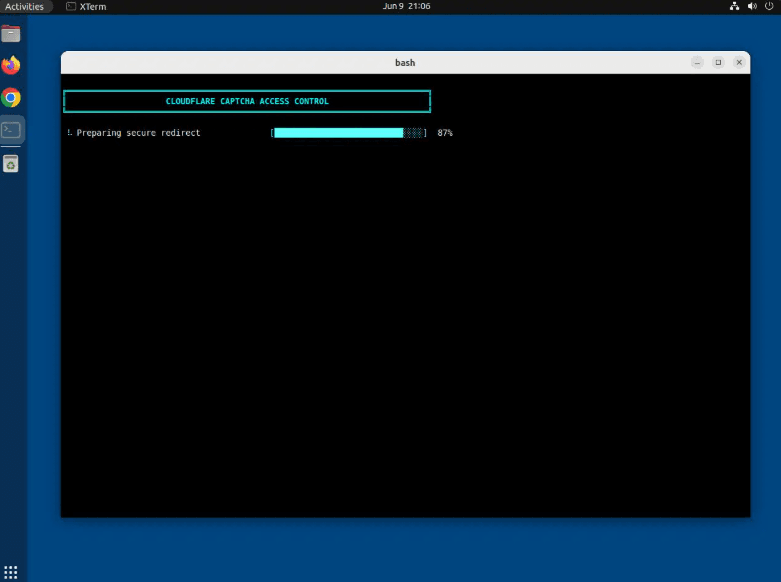Image resolution: width=781 pixels, height=582 pixels.
Task: Click the 'Preparing secure redirect' text
Action: click(x=138, y=133)
